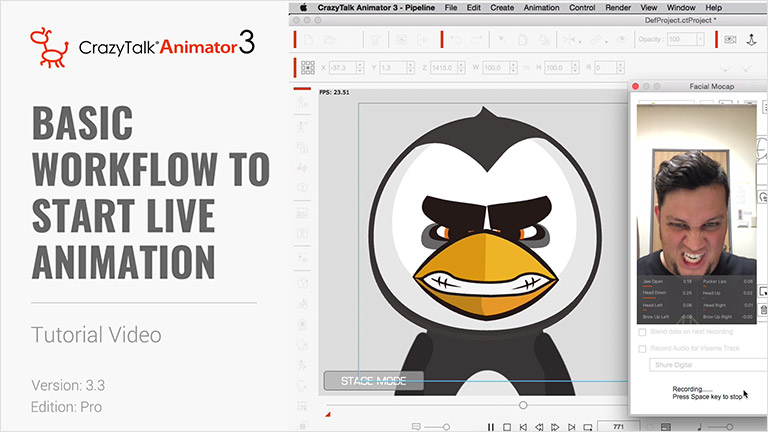This screenshot has width=768, height=432.
Task: Open the Create menu
Action: (x=502, y=8)
